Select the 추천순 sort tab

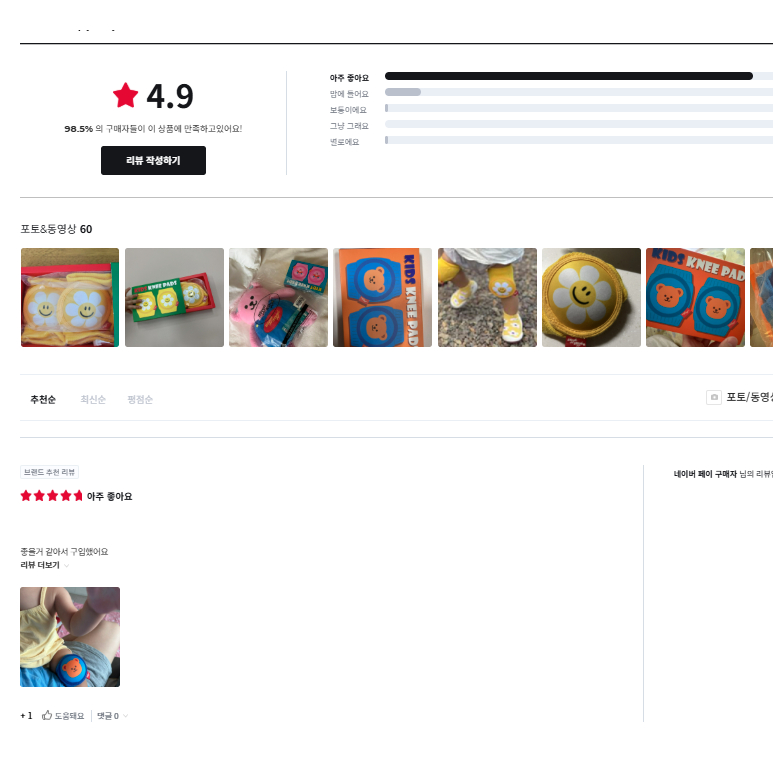point(43,399)
